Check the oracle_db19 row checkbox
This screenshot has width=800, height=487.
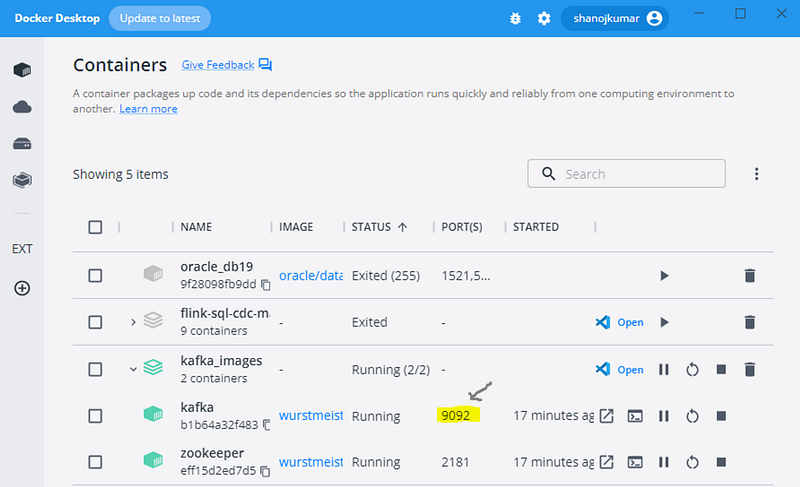tap(95, 276)
